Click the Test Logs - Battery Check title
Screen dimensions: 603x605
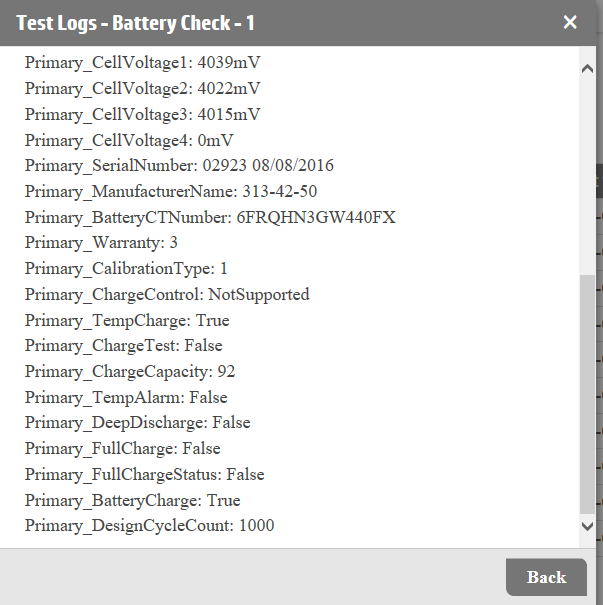point(135,22)
